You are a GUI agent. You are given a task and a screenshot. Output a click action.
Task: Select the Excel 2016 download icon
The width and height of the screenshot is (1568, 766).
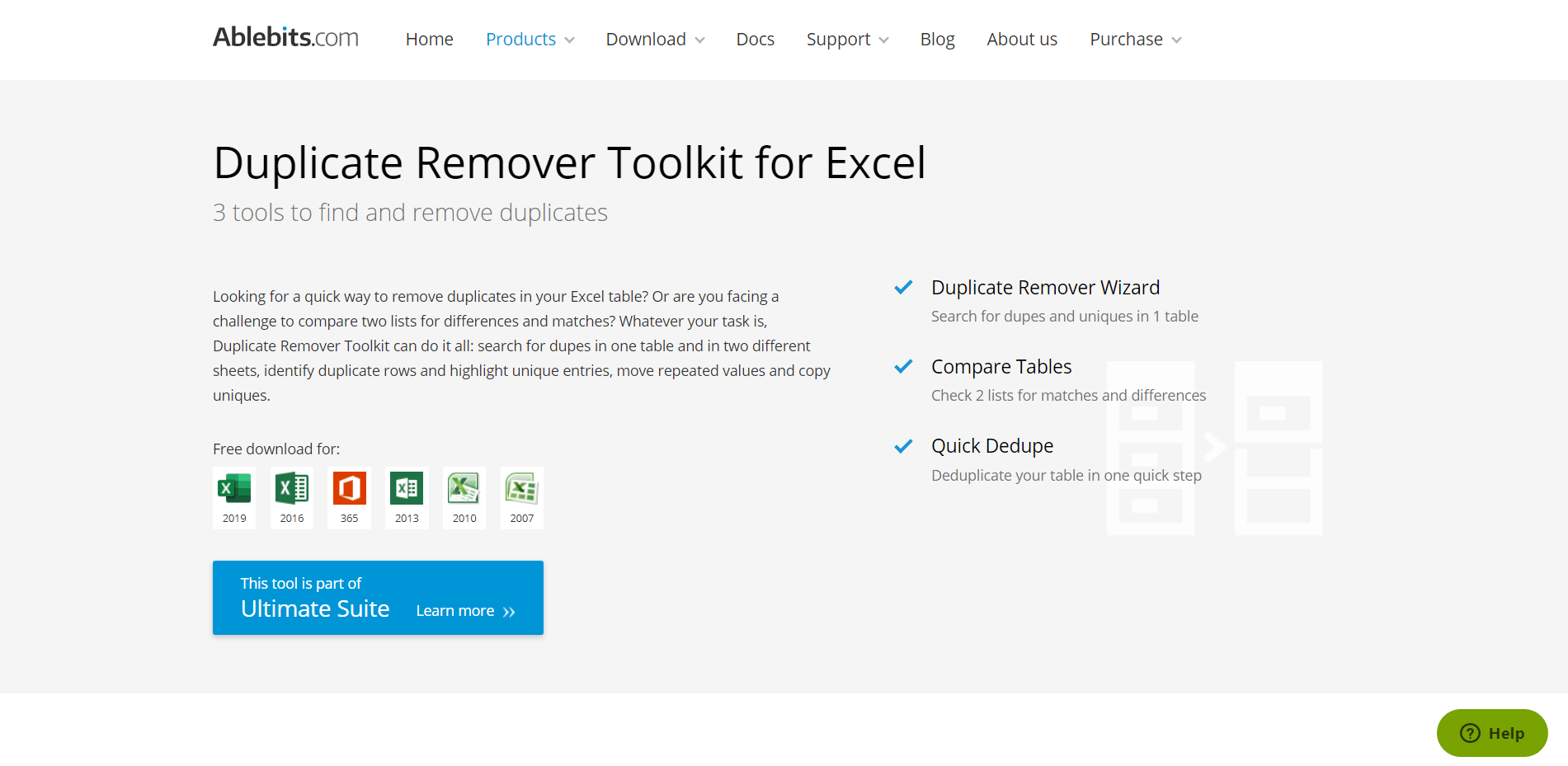click(291, 490)
